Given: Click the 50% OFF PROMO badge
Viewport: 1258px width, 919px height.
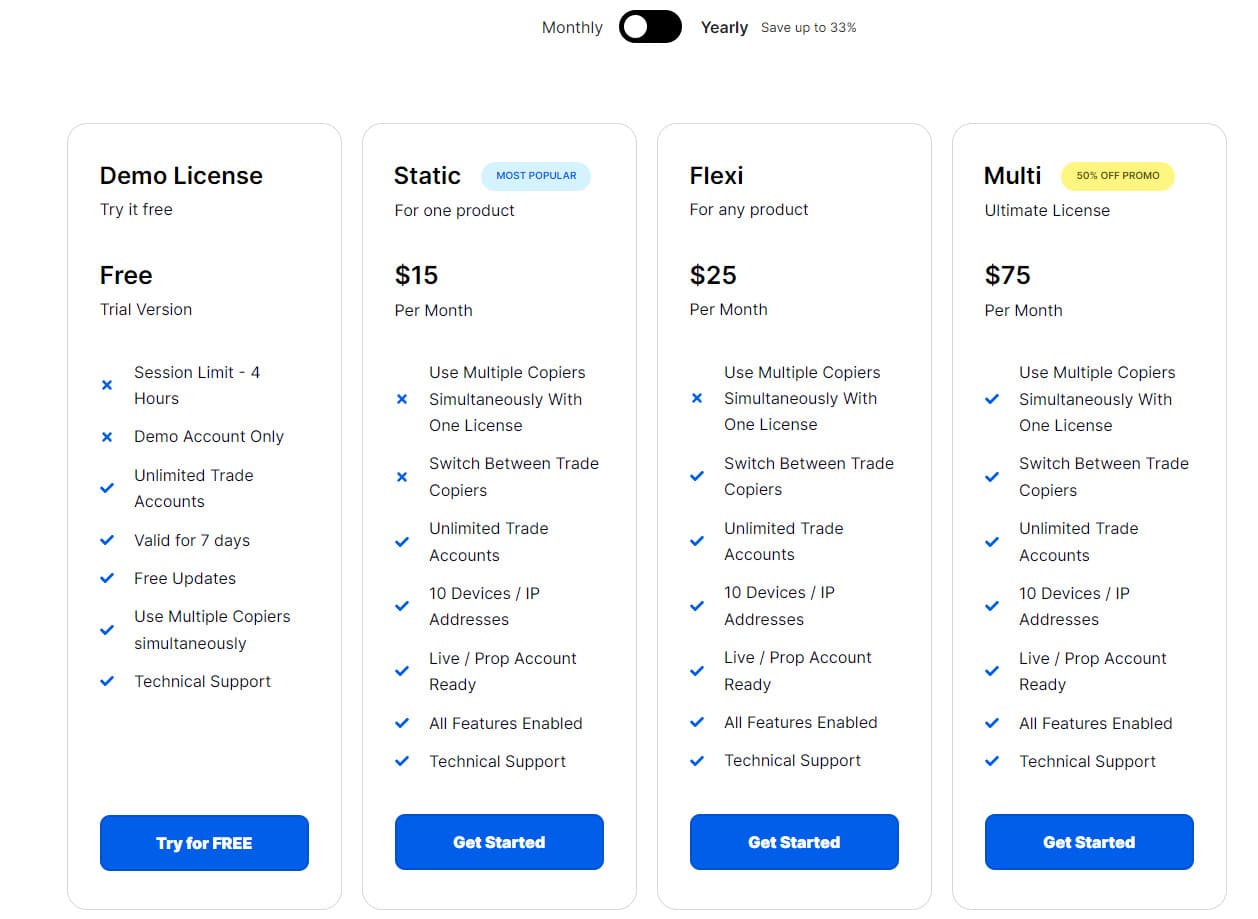Looking at the screenshot, I should 1118,176.
